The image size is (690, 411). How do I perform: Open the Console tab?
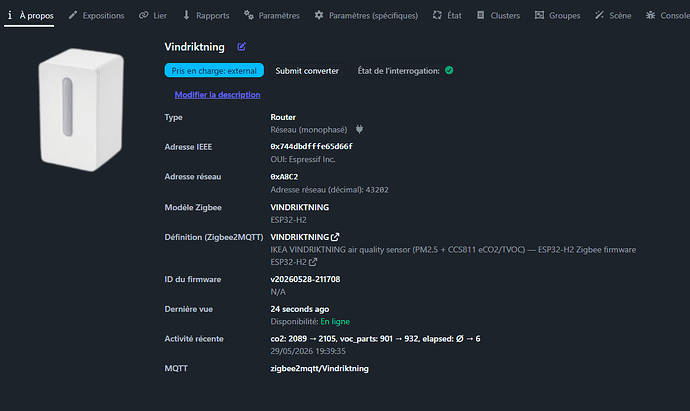pos(668,15)
